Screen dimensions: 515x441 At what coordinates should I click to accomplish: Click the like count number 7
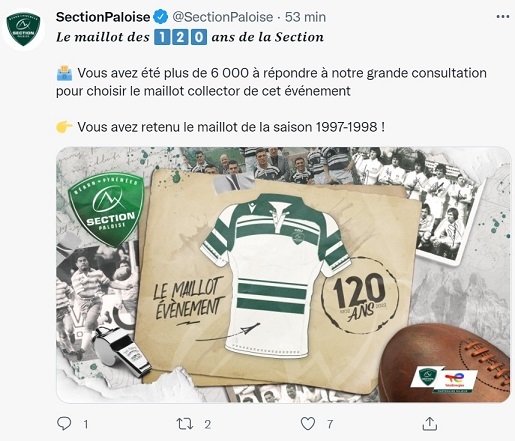(x=330, y=424)
